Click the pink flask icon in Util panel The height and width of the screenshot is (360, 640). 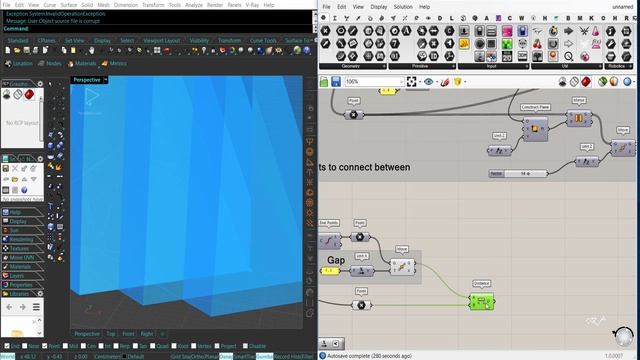[596, 31]
